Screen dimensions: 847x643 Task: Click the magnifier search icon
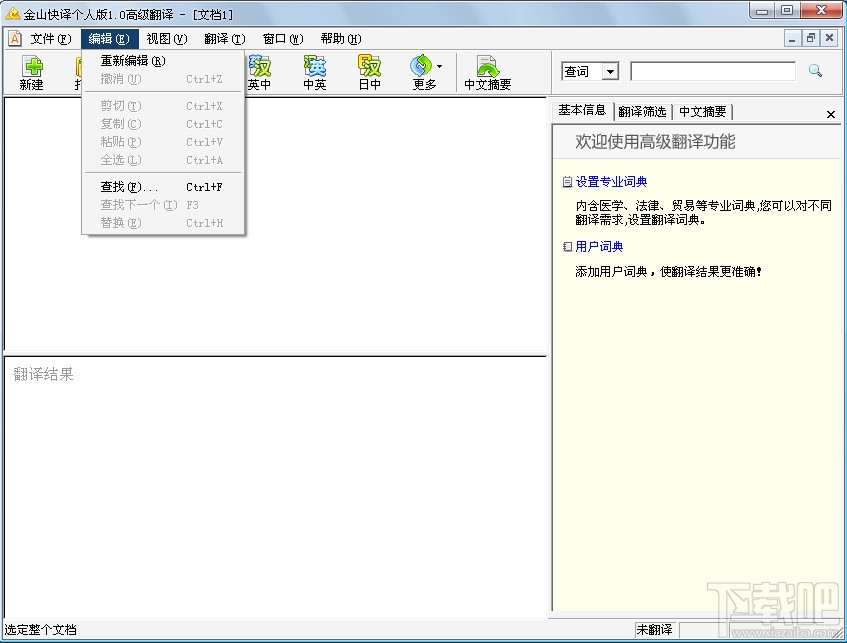click(815, 71)
